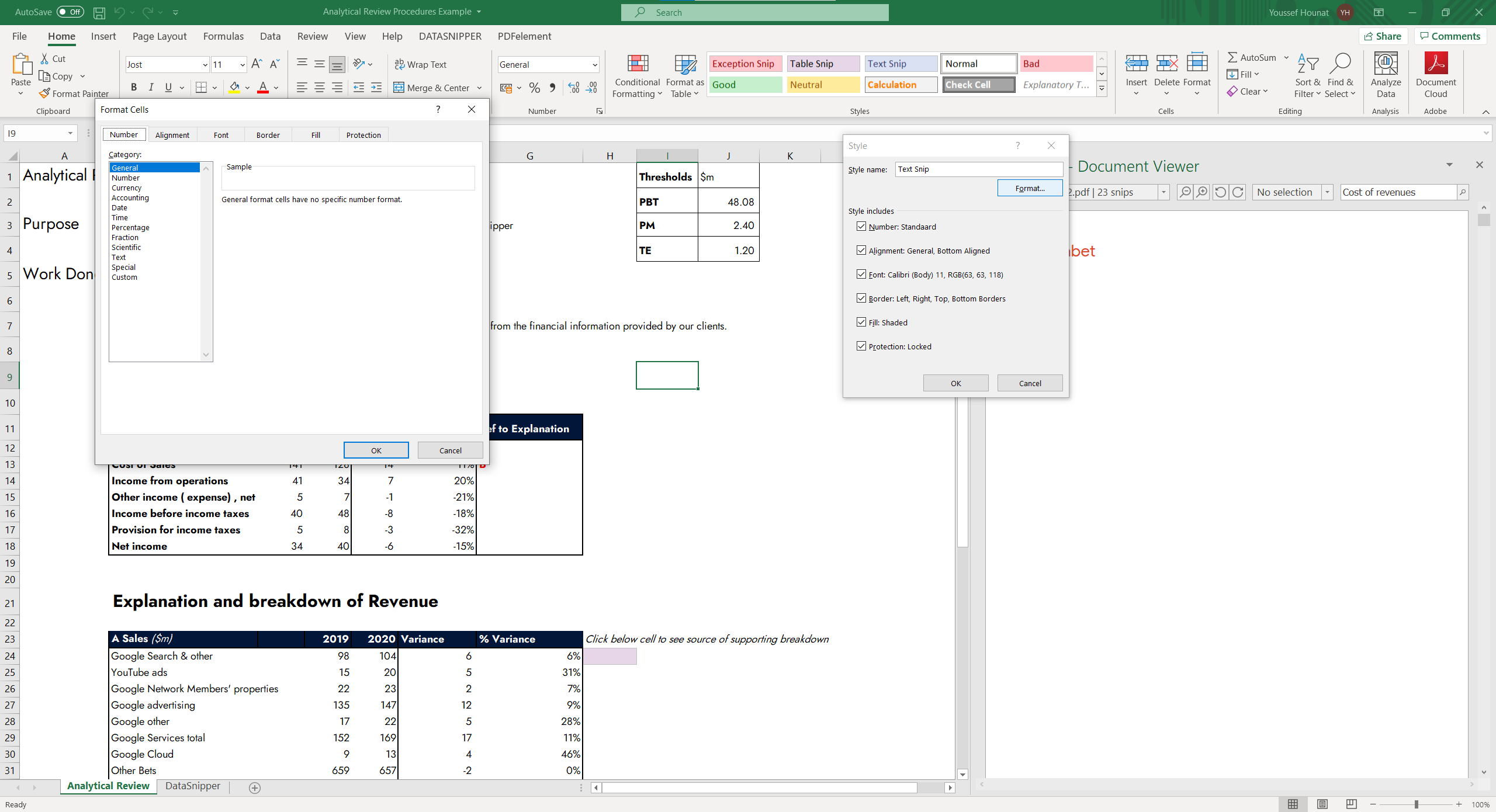Open the General number format dropdown
1496x812 pixels.
pyautogui.click(x=594, y=65)
